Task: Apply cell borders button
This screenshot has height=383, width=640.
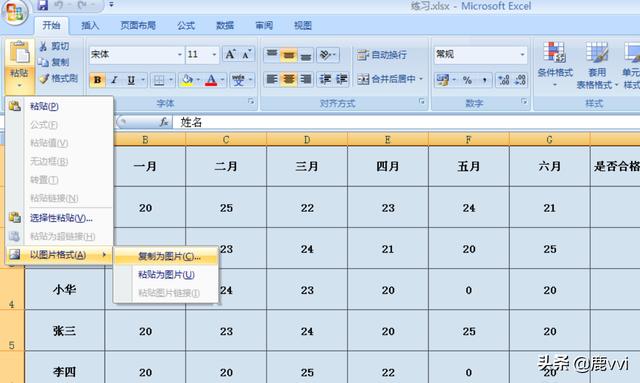Action: coord(159,80)
